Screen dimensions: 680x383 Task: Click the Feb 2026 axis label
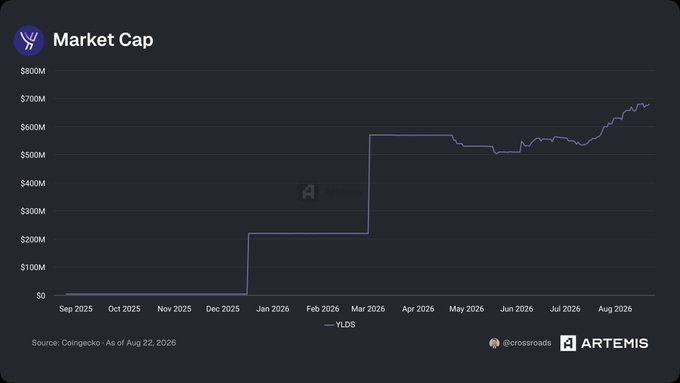coord(323,309)
